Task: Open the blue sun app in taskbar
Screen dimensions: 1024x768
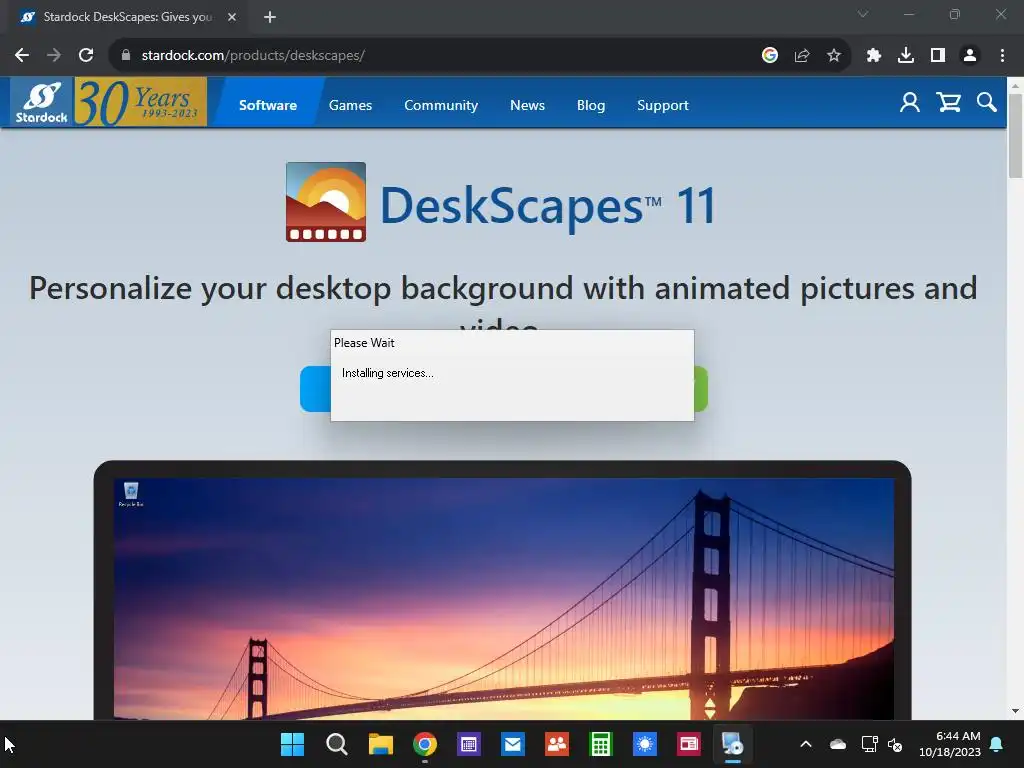Action: pos(645,744)
